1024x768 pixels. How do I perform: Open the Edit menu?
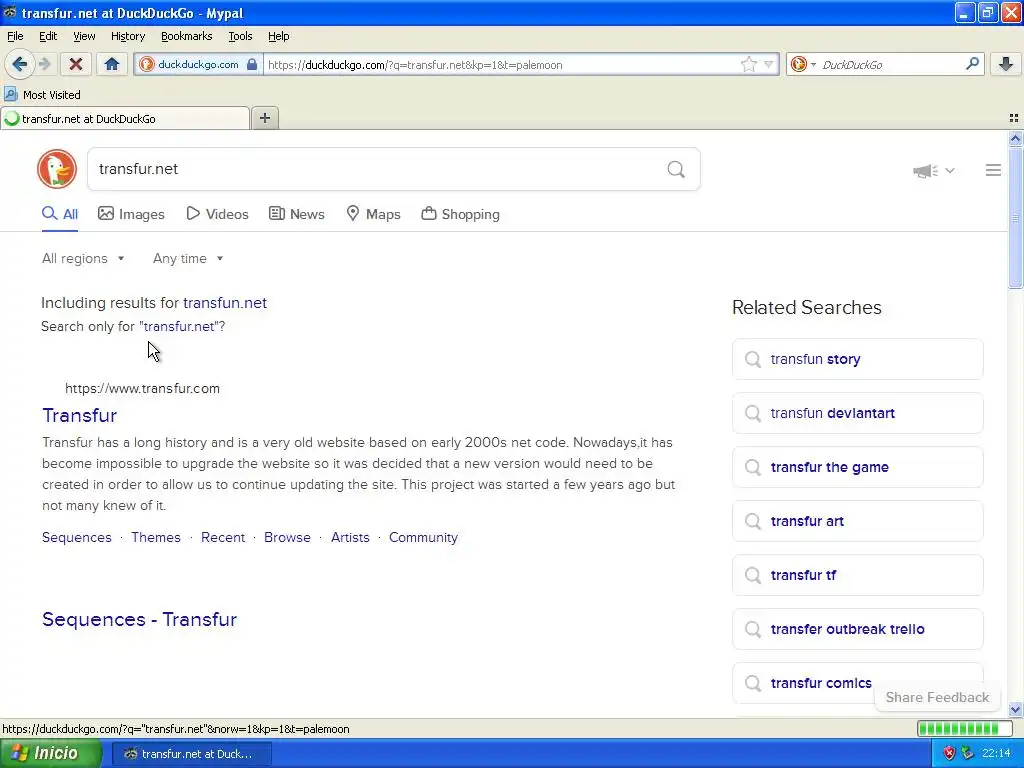tap(48, 36)
